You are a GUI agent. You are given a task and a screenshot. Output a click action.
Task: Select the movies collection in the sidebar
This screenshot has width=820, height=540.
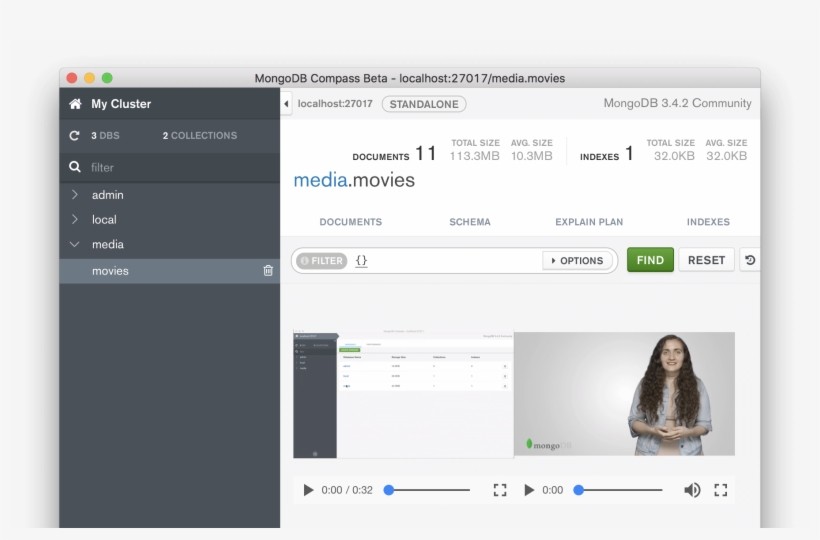point(169,271)
